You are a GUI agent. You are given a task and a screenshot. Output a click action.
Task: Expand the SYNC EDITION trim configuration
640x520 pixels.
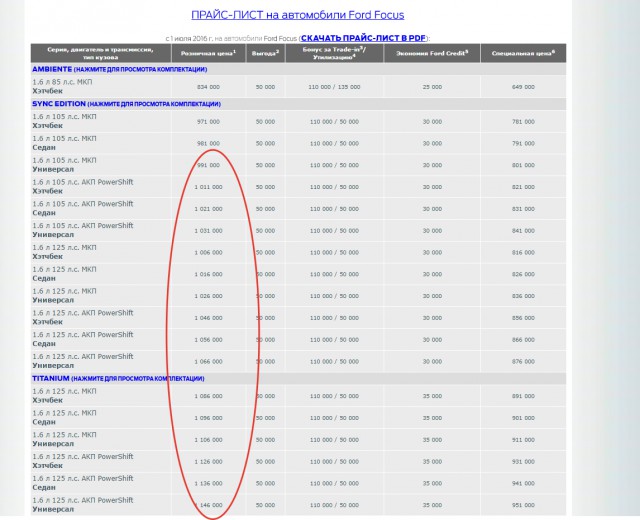click(126, 104)
